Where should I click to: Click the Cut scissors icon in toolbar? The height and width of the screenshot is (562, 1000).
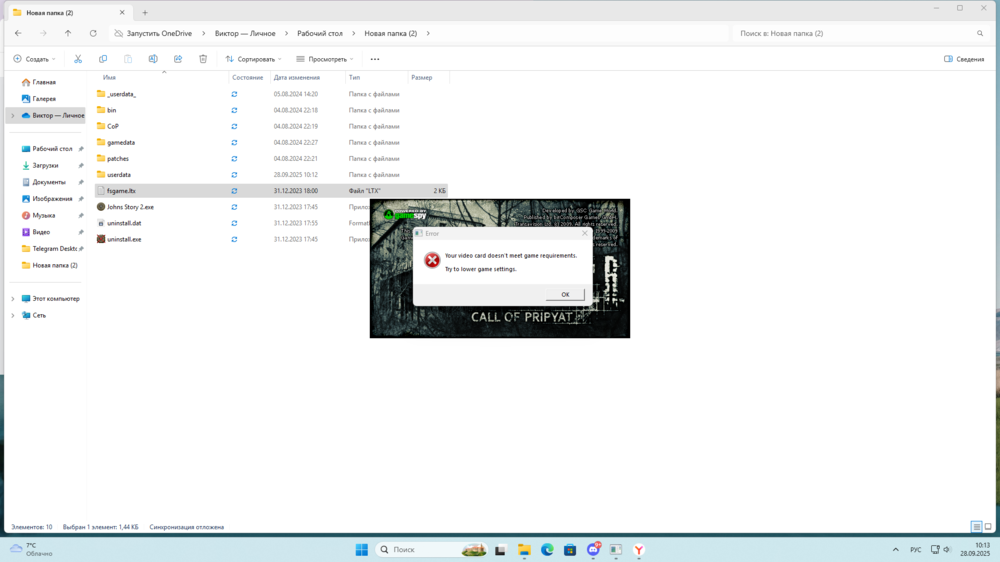click(x=77, y=59)
